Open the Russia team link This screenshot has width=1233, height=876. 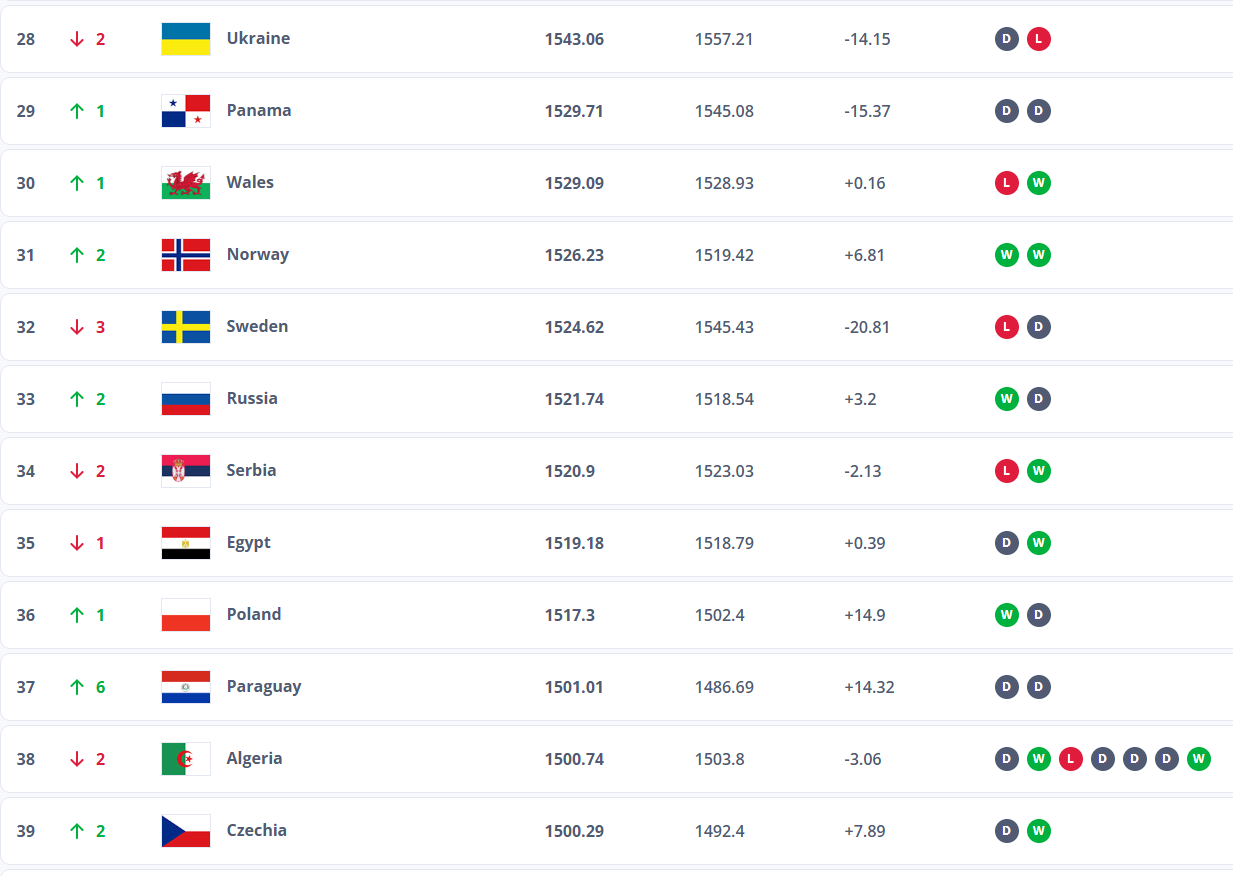(252, 398)
